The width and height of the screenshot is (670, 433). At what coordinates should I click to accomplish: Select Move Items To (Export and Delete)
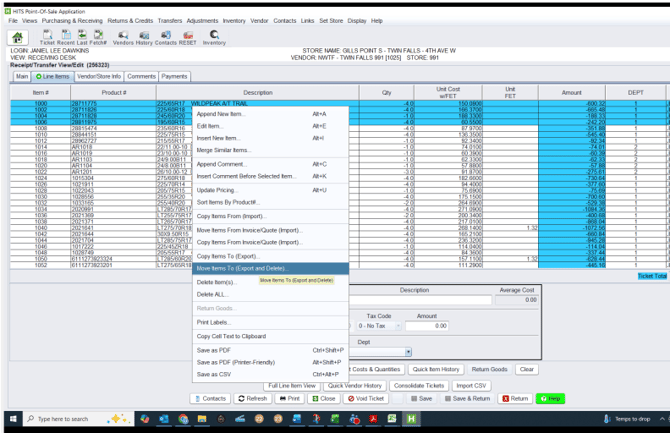[x=270, y=268]
